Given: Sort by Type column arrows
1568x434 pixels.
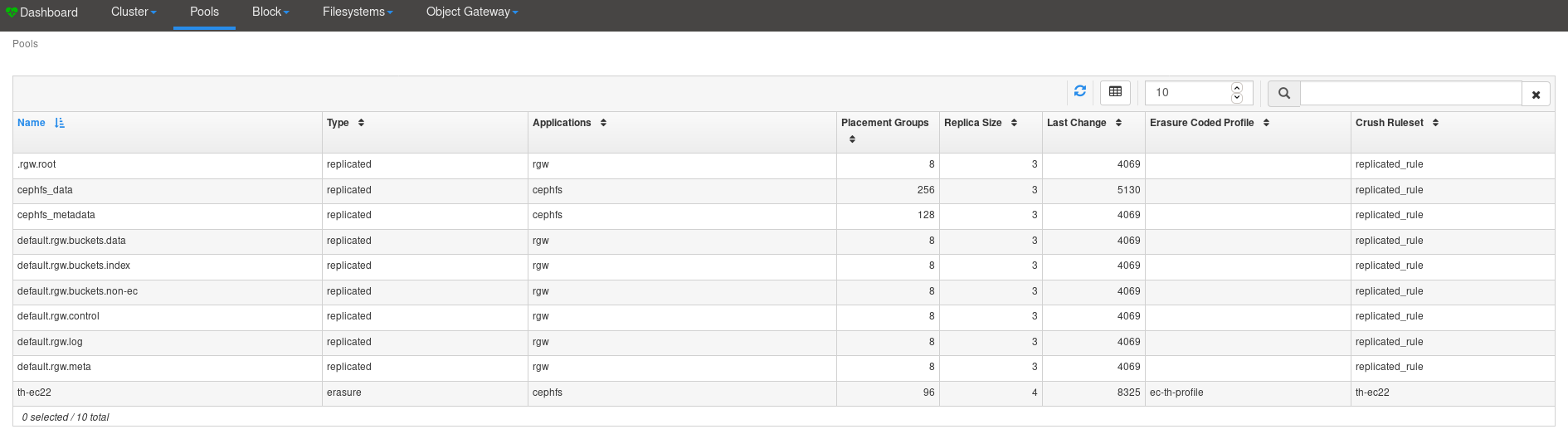Looking at the screenshot, I should [361, 123].
